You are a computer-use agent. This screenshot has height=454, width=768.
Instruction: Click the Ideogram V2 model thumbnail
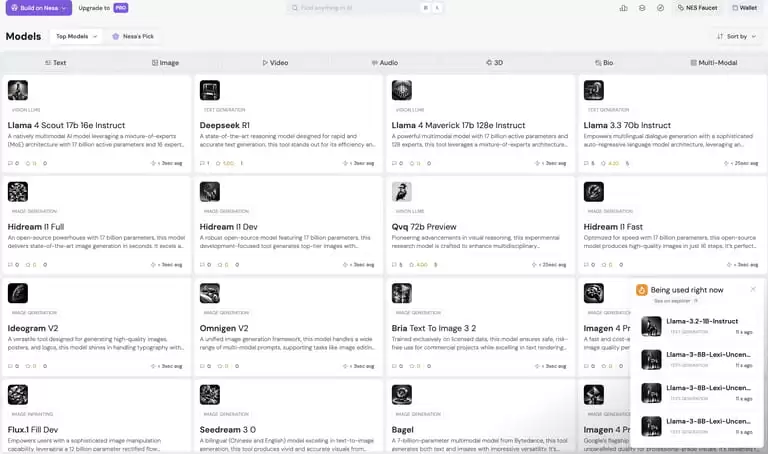[x=18, y=293]
